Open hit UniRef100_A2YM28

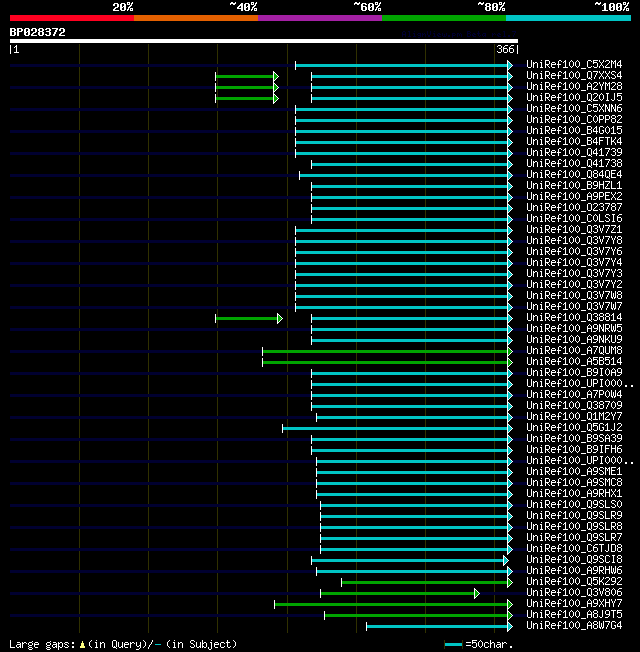574,86
